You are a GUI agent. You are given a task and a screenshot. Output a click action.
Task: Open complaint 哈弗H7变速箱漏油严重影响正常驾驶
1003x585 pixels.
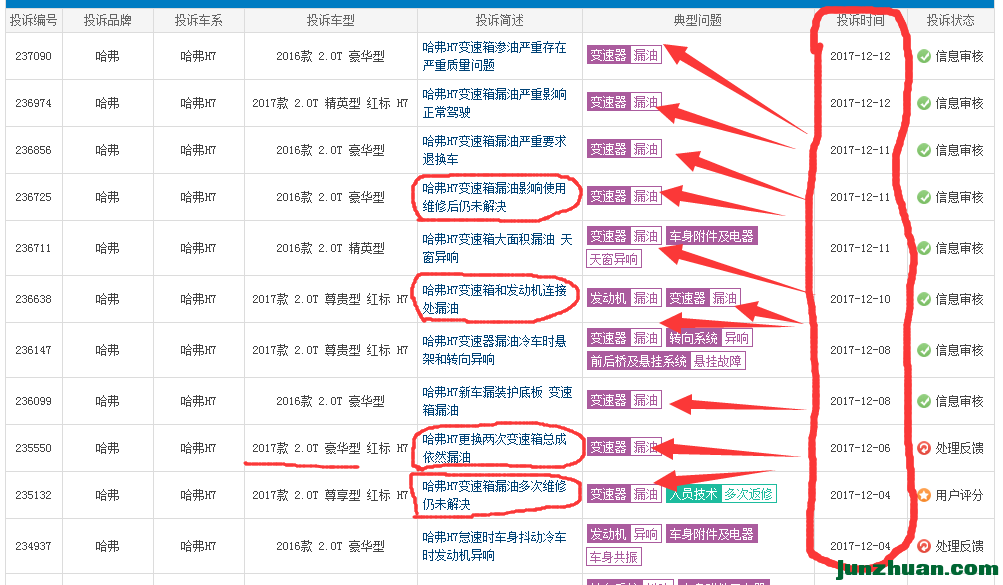(x=494, y=103)
